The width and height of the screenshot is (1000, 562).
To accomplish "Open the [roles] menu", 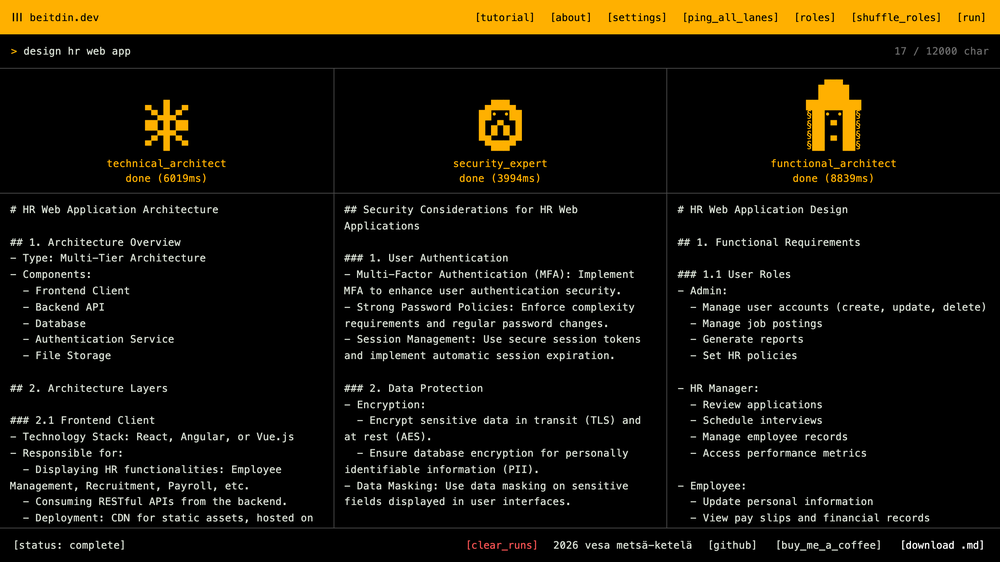I will pos(814,17).
